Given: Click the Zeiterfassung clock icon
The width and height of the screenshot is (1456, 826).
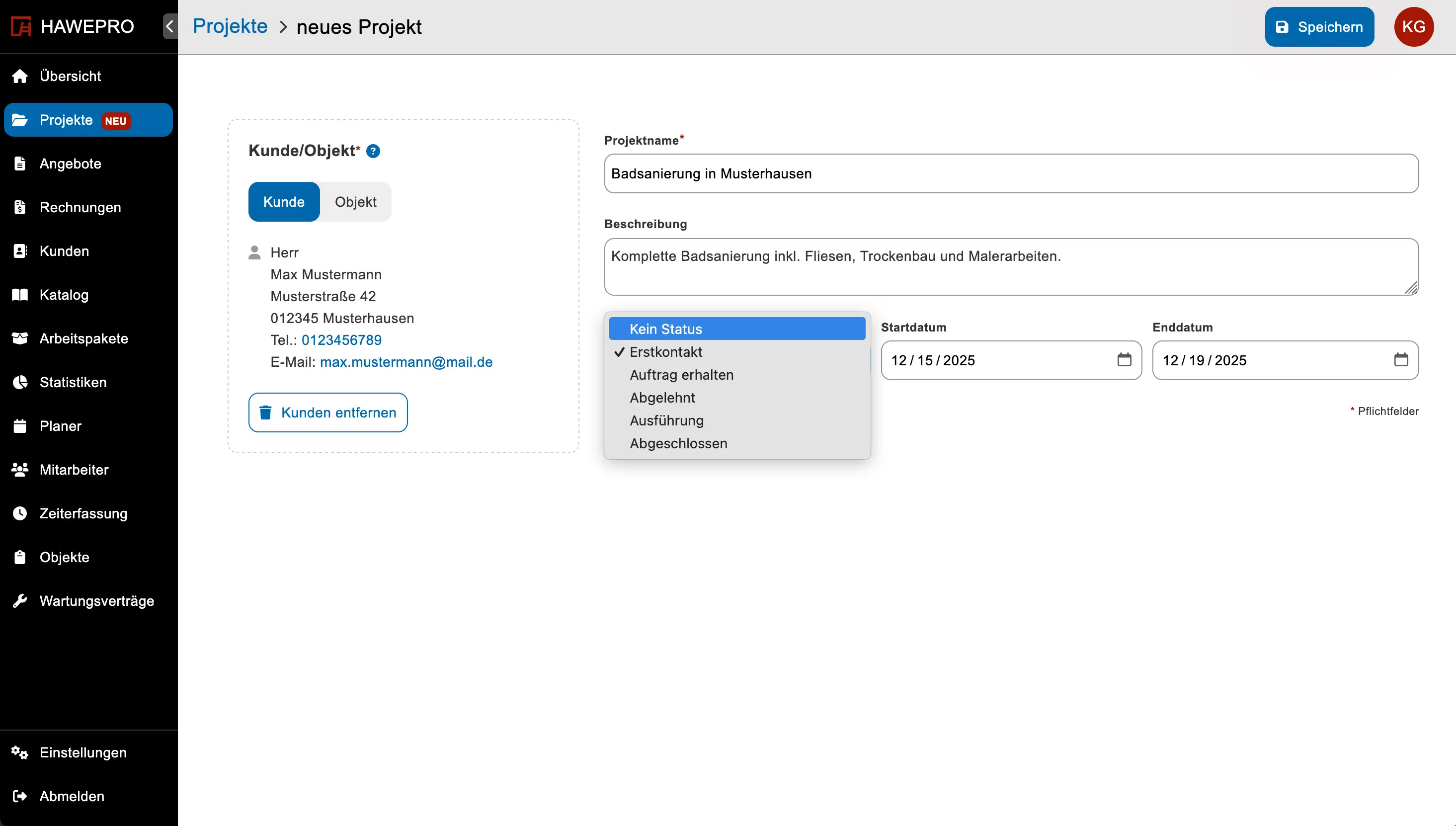Looking at the screenshot, I should [20, 513].
